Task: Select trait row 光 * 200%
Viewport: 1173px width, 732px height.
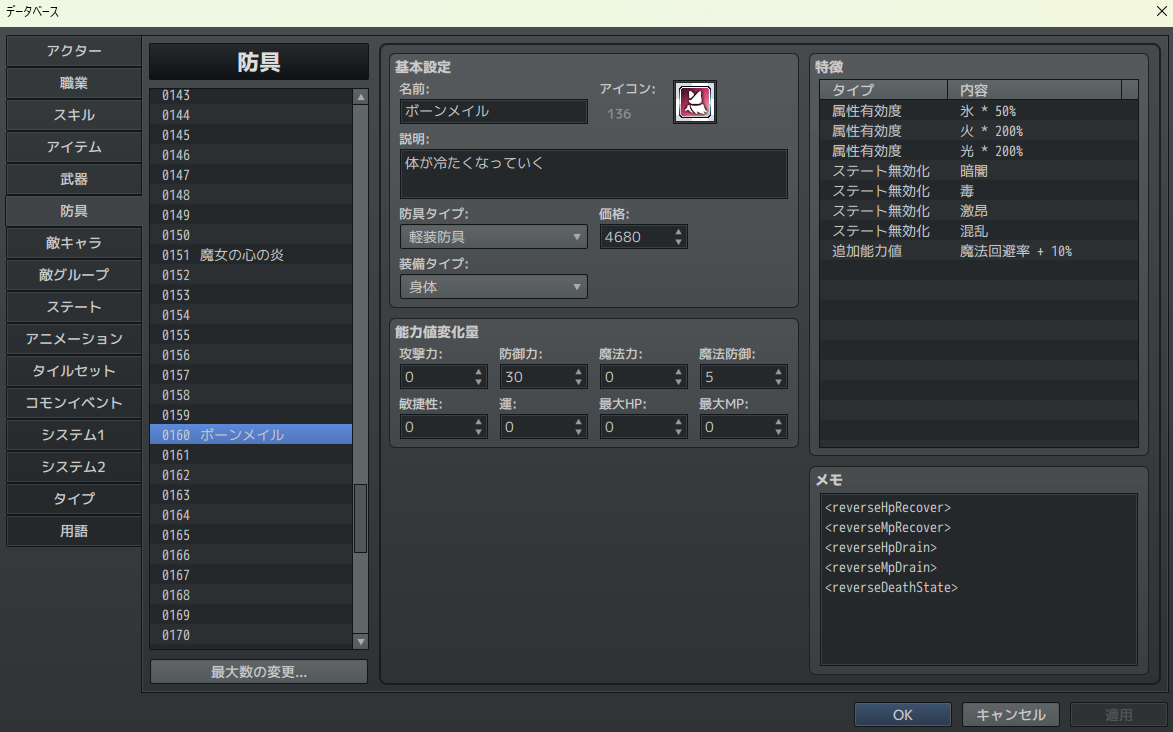Action: pos(978,151)
